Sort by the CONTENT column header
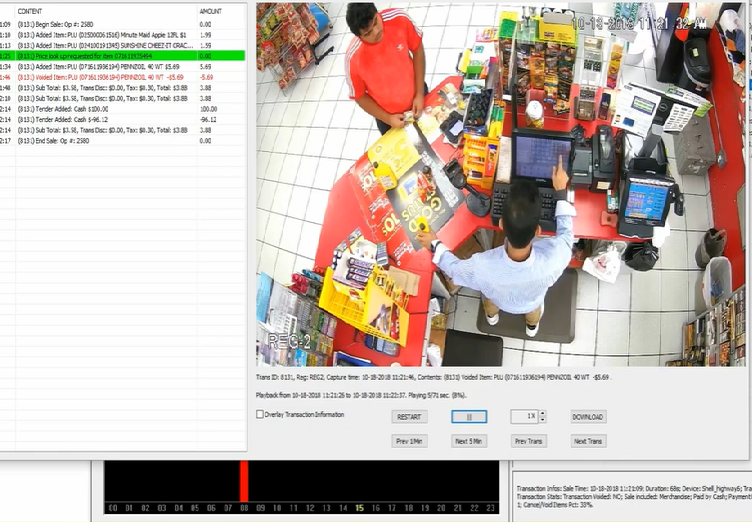Viewport: 752px width, 522px height. pos(30,10)
